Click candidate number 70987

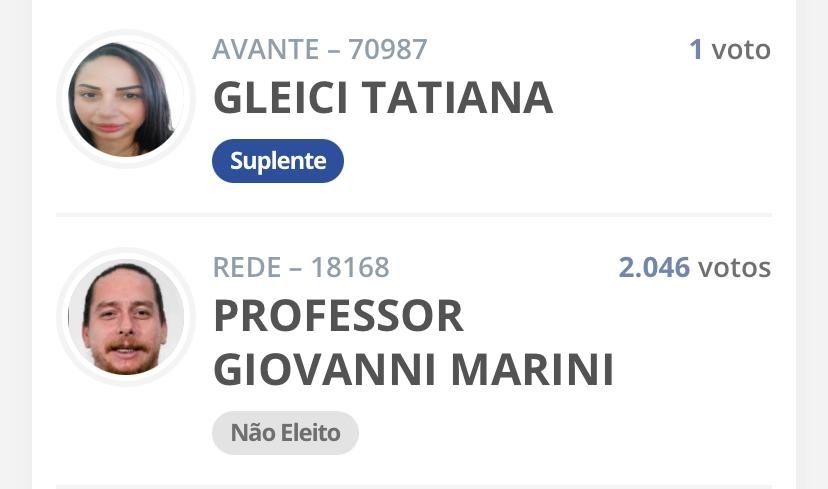[388, 49]
